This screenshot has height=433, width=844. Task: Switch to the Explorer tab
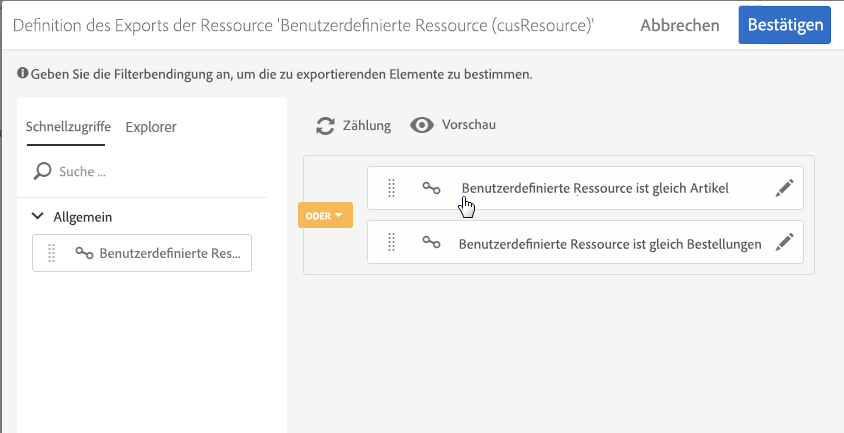click(151, 127)
